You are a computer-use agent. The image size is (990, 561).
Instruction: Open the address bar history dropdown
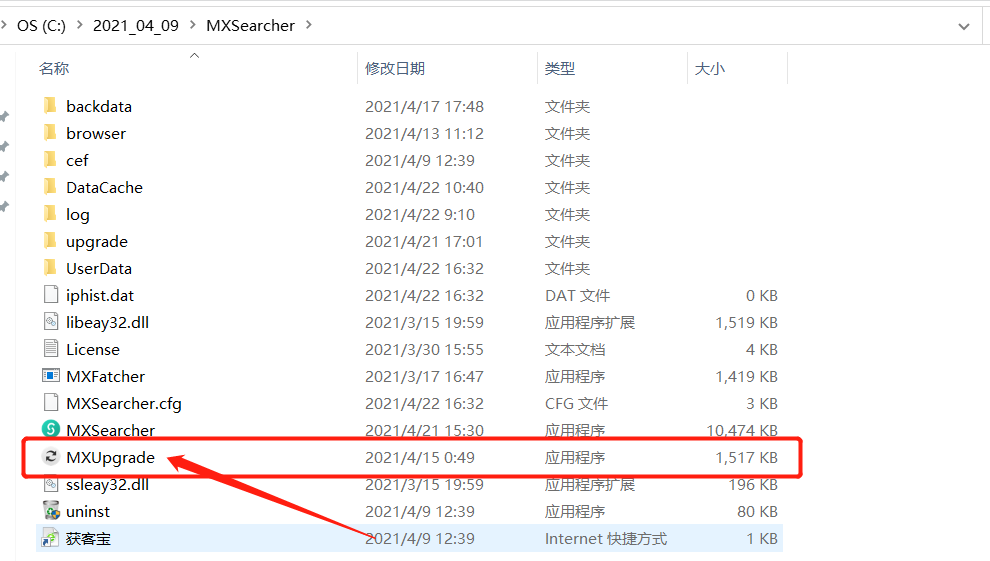pyautogui.click(x=964, y=26)
